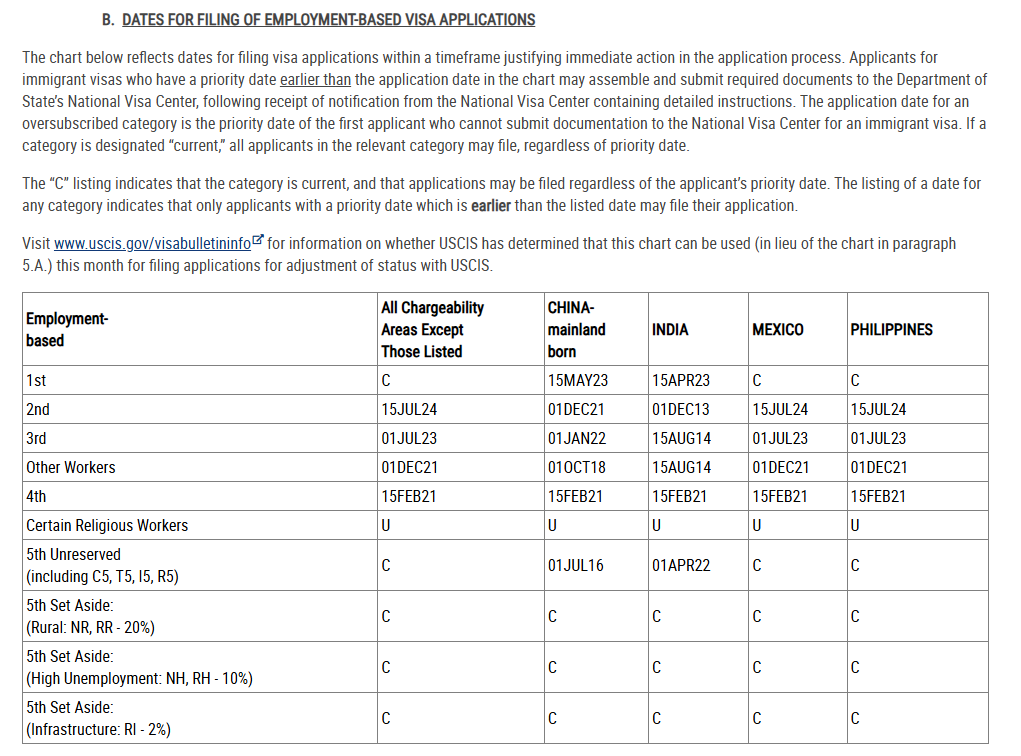Select the 01APR22 date cell

tap(681, 565)
